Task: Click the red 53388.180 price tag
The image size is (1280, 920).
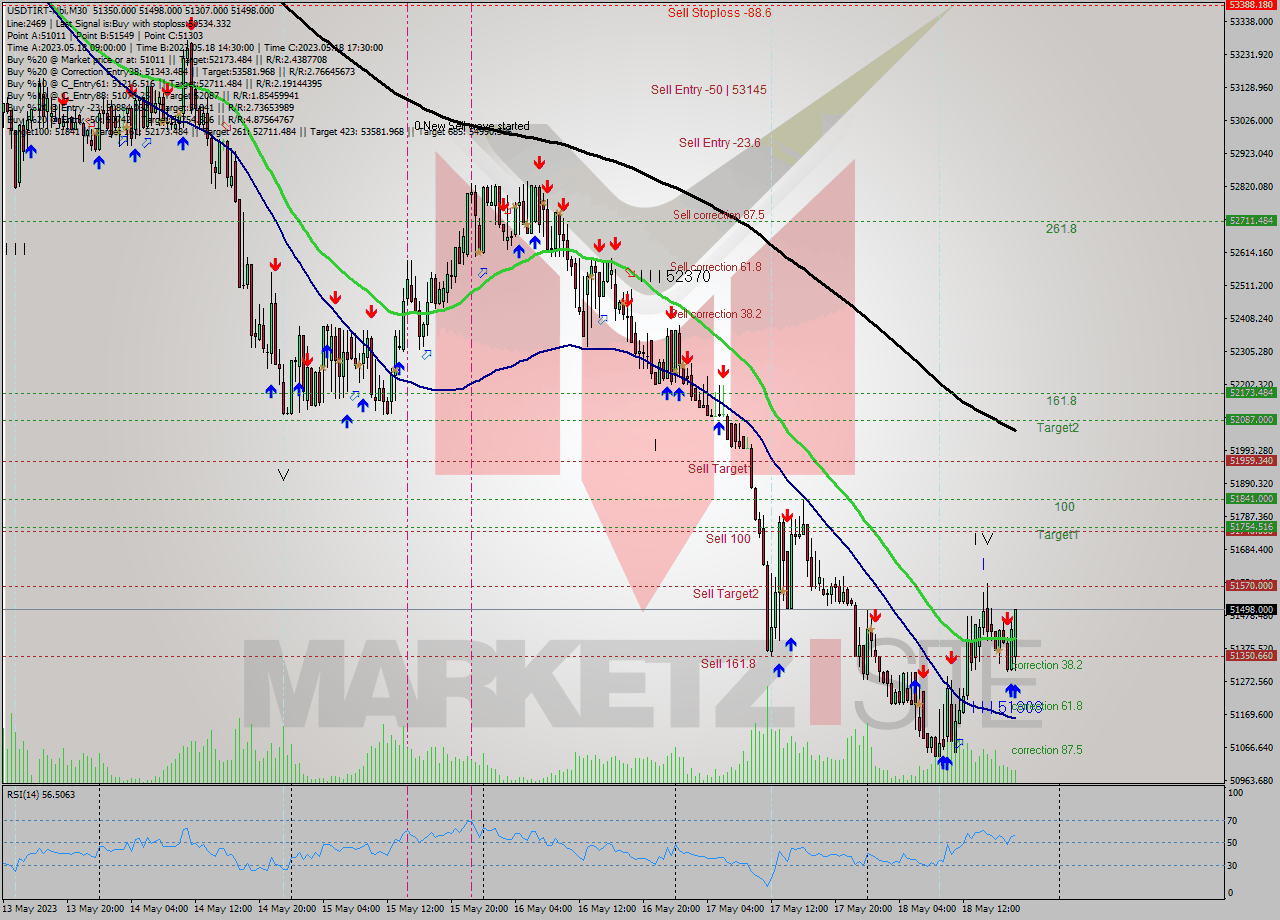Action: [x=1251, y=5]
